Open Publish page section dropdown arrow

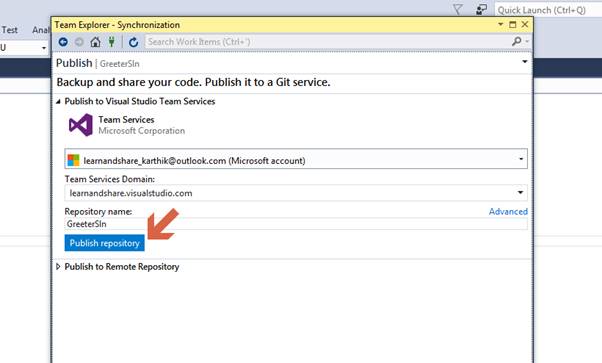coord(524,62)
